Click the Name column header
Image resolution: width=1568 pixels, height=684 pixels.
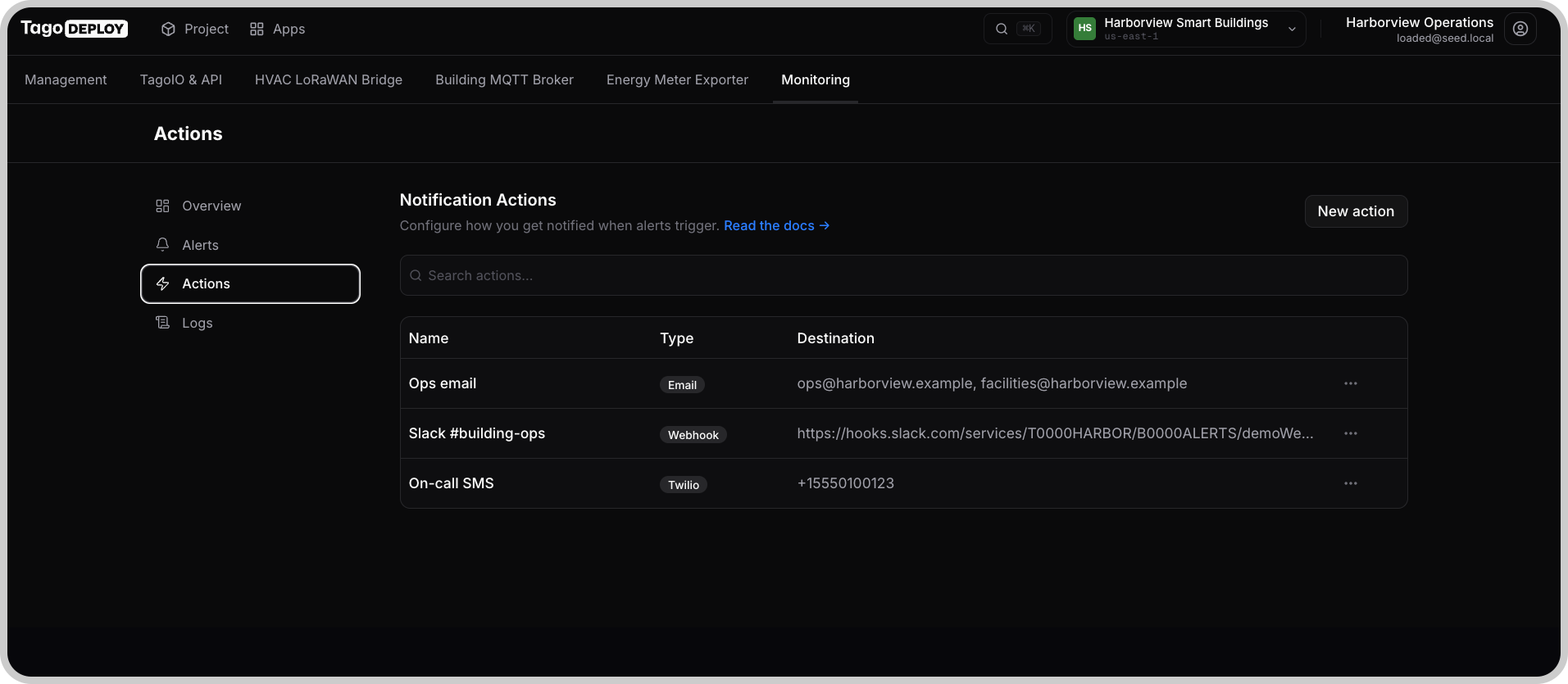coord(429,338)
